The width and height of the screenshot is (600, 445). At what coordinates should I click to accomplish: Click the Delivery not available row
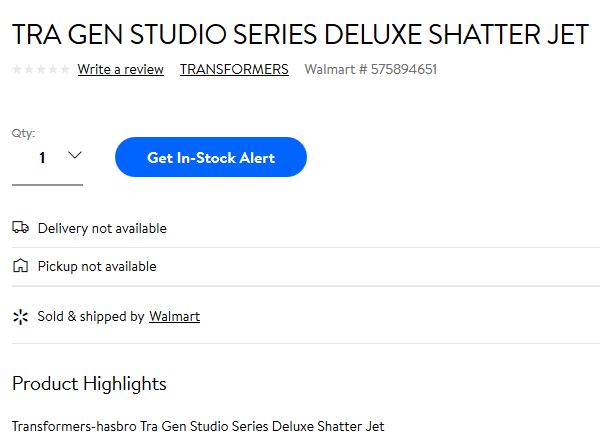pos(306,228)
